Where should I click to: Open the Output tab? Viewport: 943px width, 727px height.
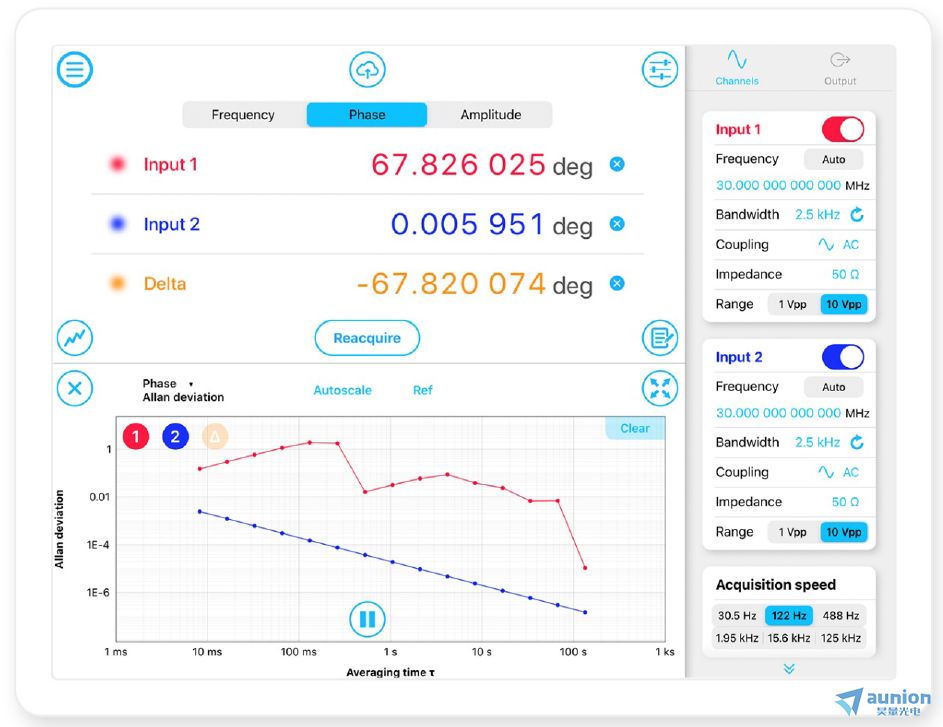click(840, 69)
